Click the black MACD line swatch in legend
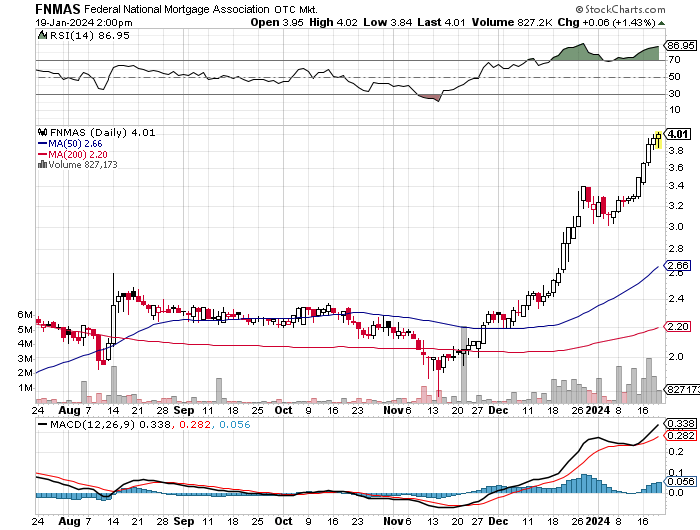Image resolution: width=700 pixels, height=530 pixels. [42, 424]
